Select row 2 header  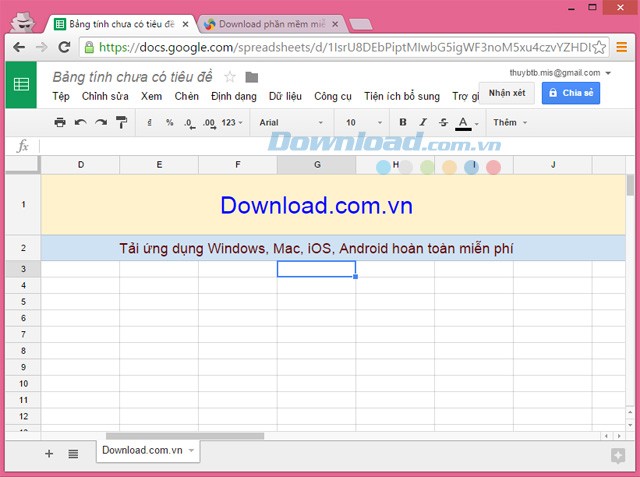point(23,248)
